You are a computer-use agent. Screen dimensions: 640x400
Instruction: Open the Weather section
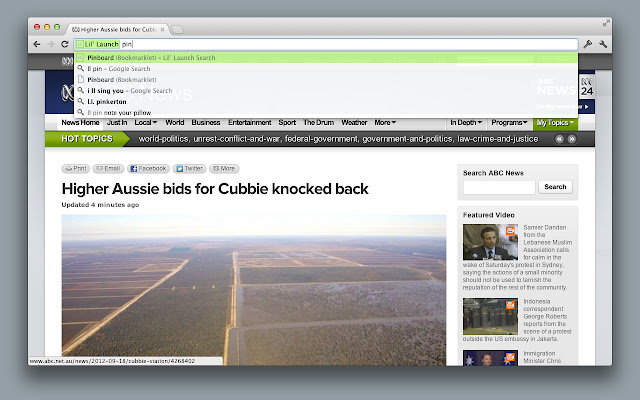(354, 122)
